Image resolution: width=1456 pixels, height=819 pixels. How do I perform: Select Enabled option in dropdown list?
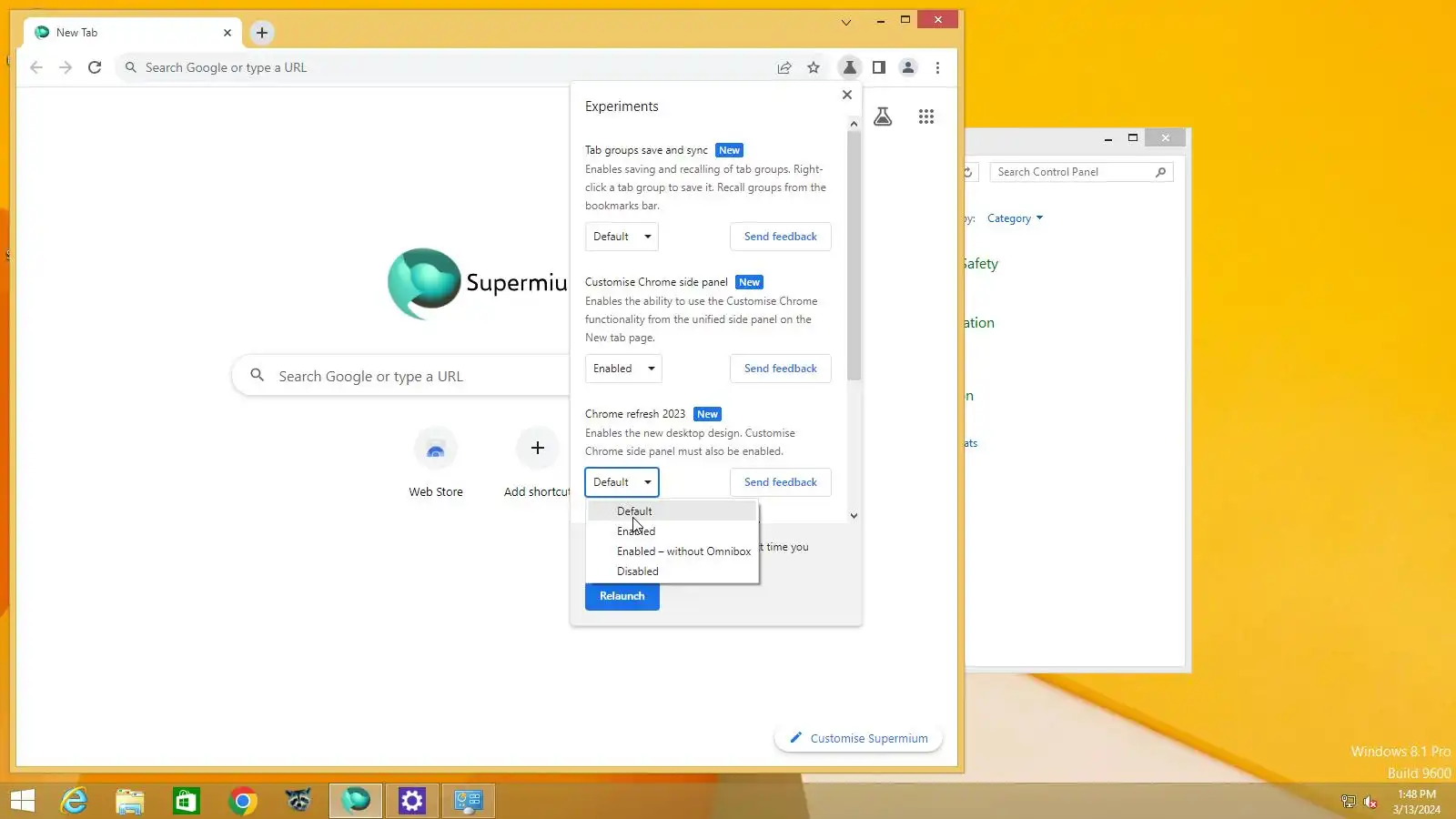click(672, 531)
